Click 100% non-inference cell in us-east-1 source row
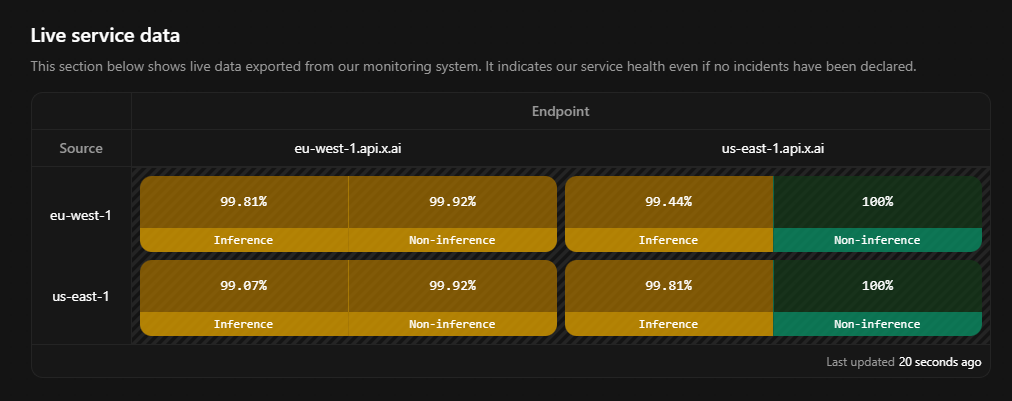This screenshot has height=401, width=1012. (x=877, y=285)
